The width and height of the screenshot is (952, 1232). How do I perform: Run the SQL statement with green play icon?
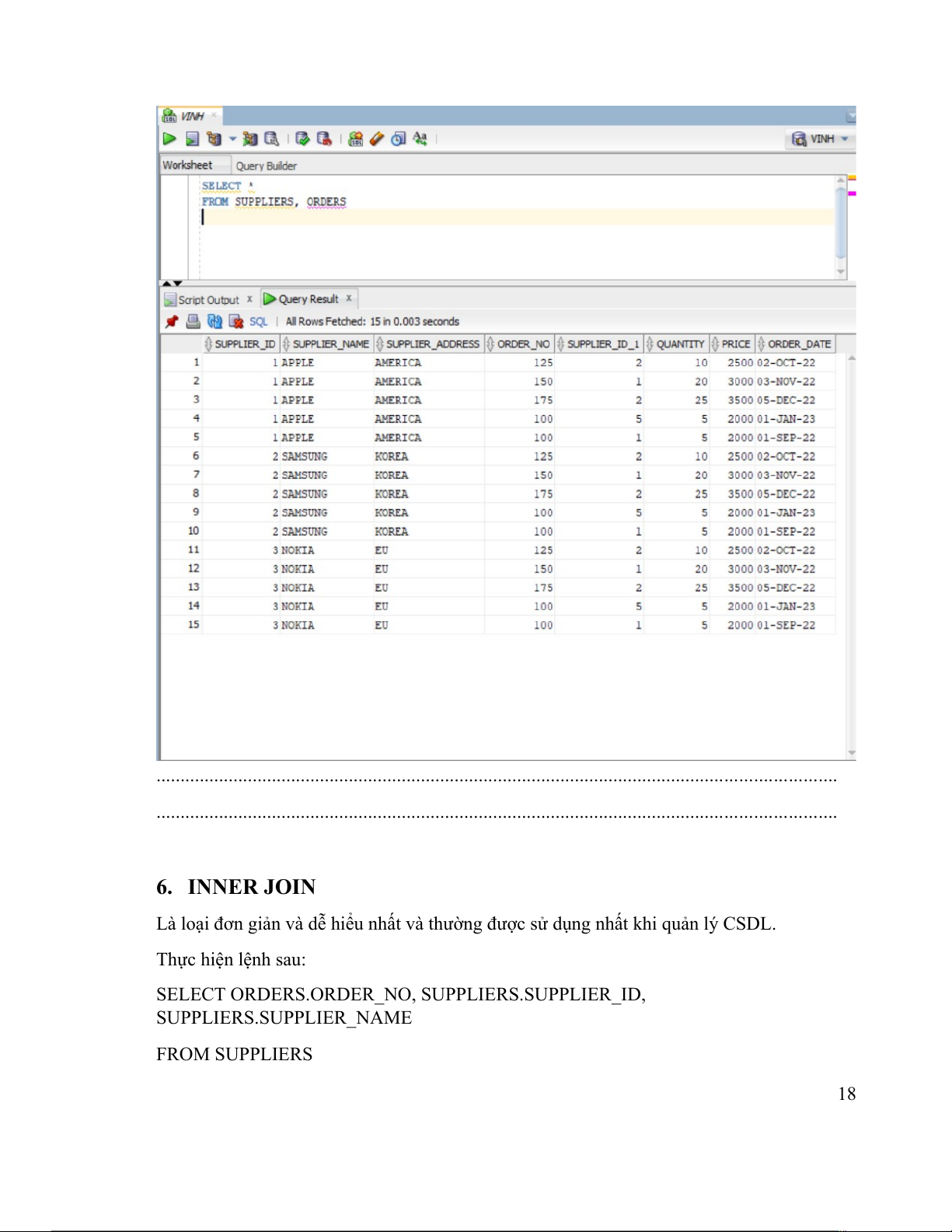(169, 139)
